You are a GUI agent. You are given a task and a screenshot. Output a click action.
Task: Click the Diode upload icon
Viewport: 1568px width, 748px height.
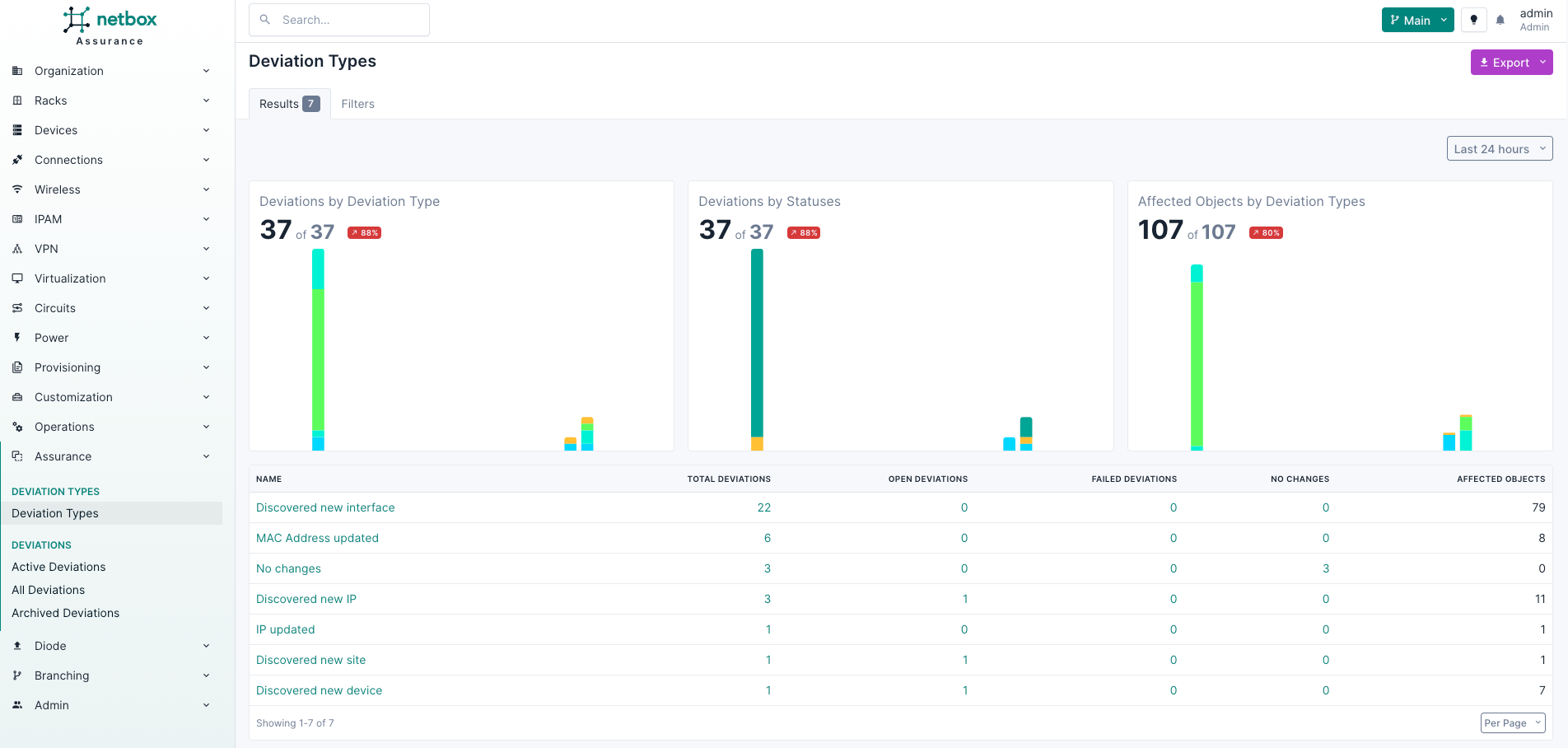tap(17, 646)
